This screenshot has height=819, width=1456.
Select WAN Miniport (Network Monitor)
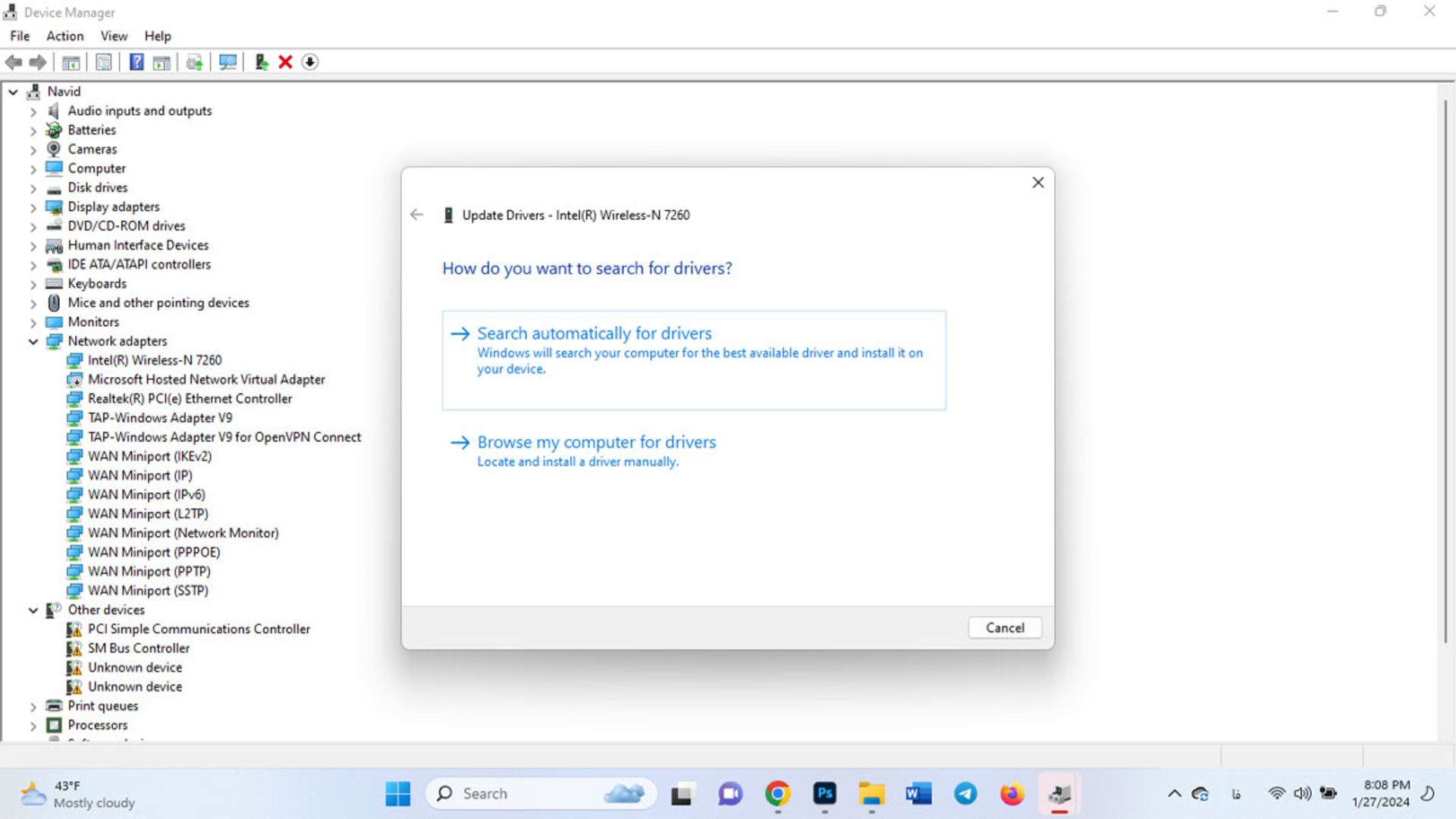(x=184, y=533)
